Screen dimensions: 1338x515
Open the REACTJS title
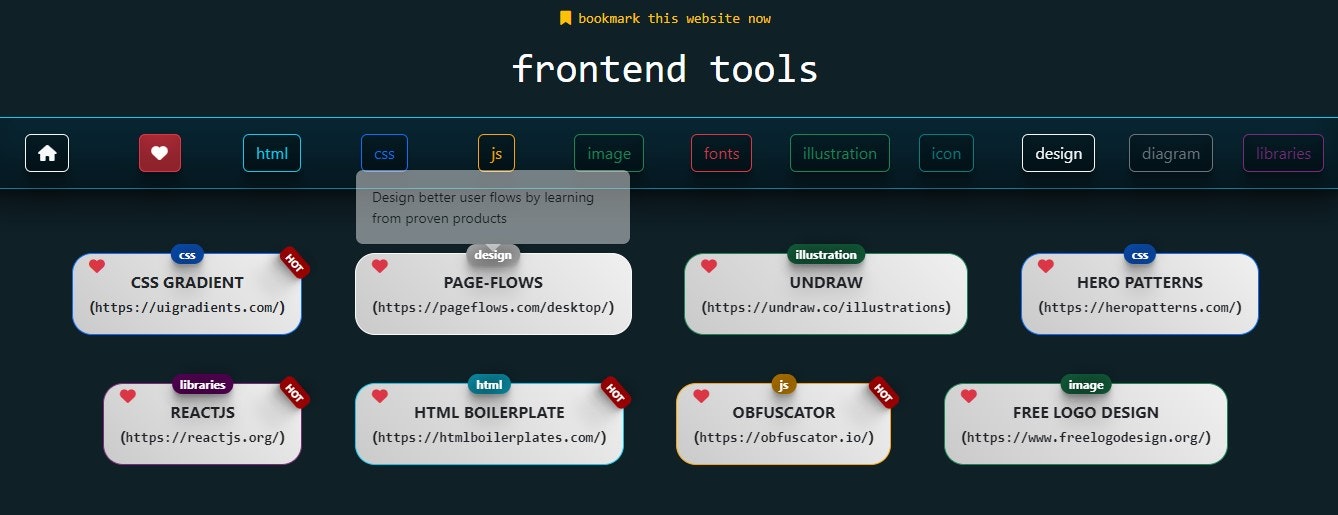point(203,413)
